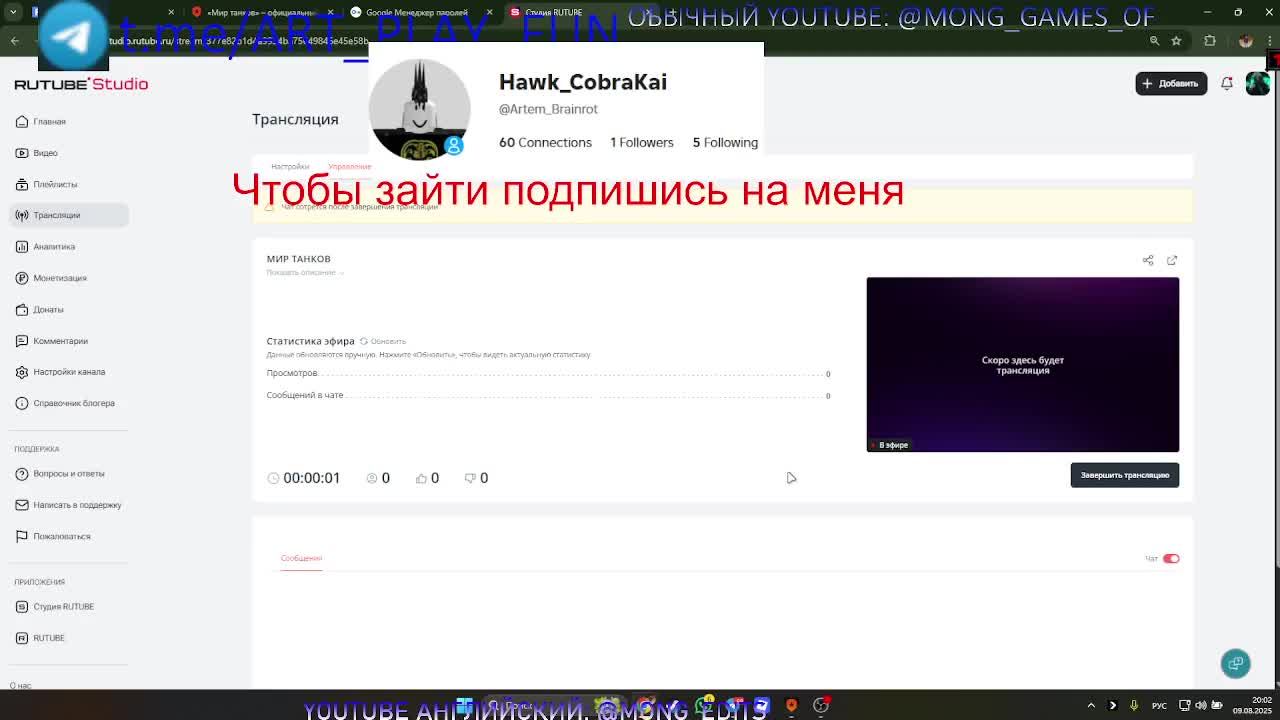Click the Windows Start button
This screenshot has height=720, width=1280.
pyautogui.click(x=464, y=705)
